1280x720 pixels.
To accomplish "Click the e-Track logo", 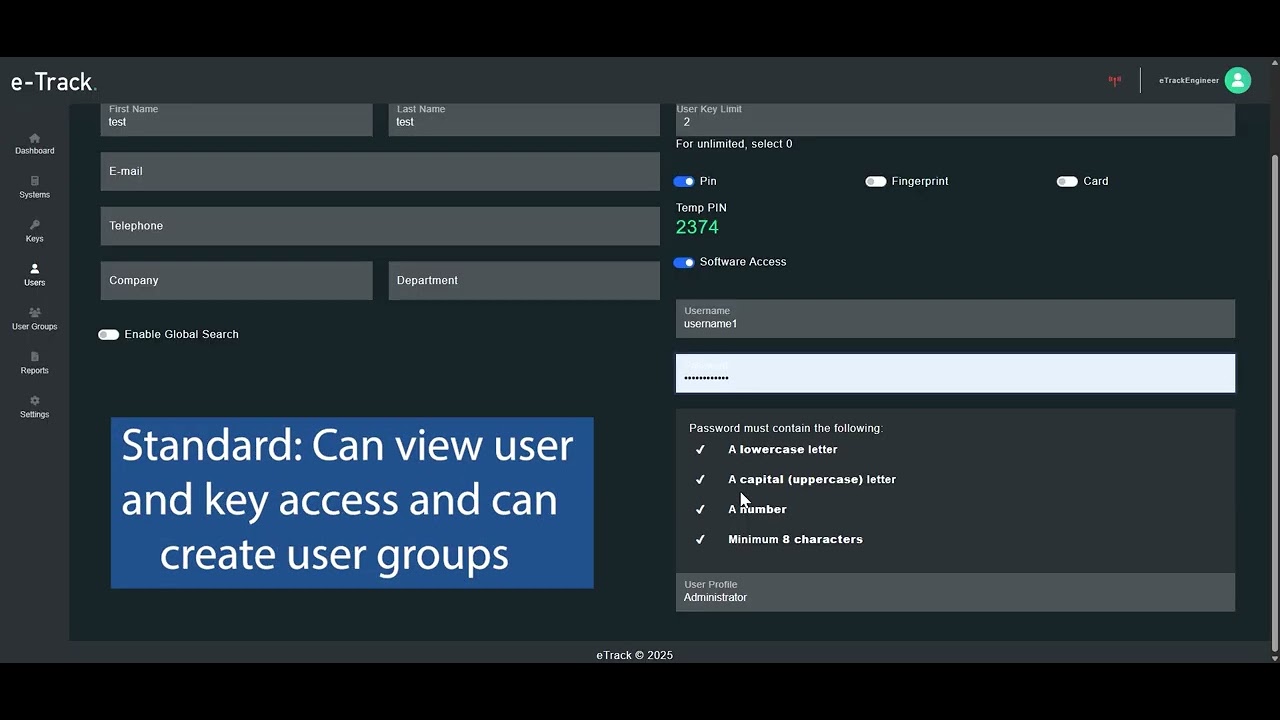I will click(53, 82).
